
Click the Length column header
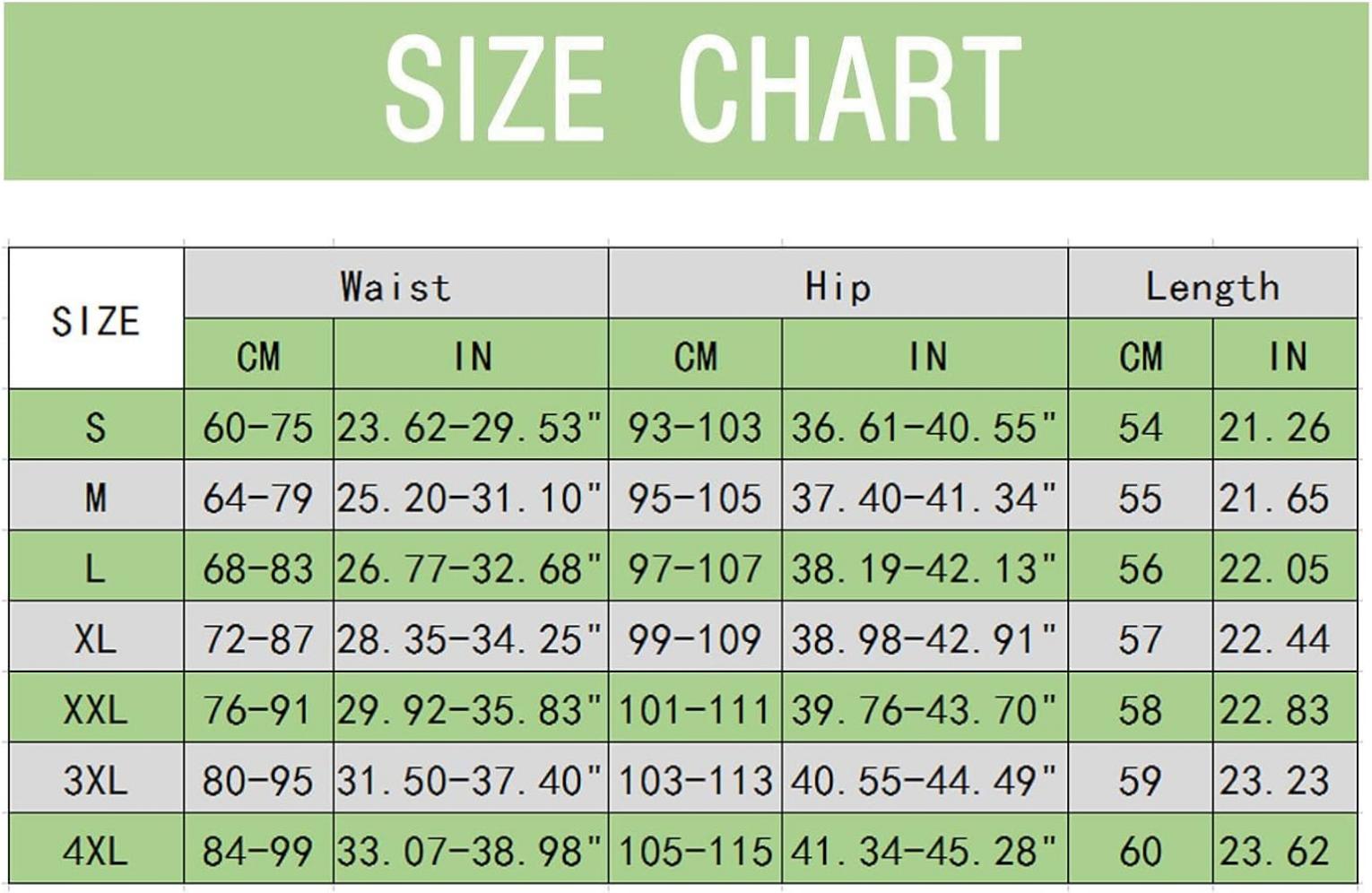pos(1212,283)
